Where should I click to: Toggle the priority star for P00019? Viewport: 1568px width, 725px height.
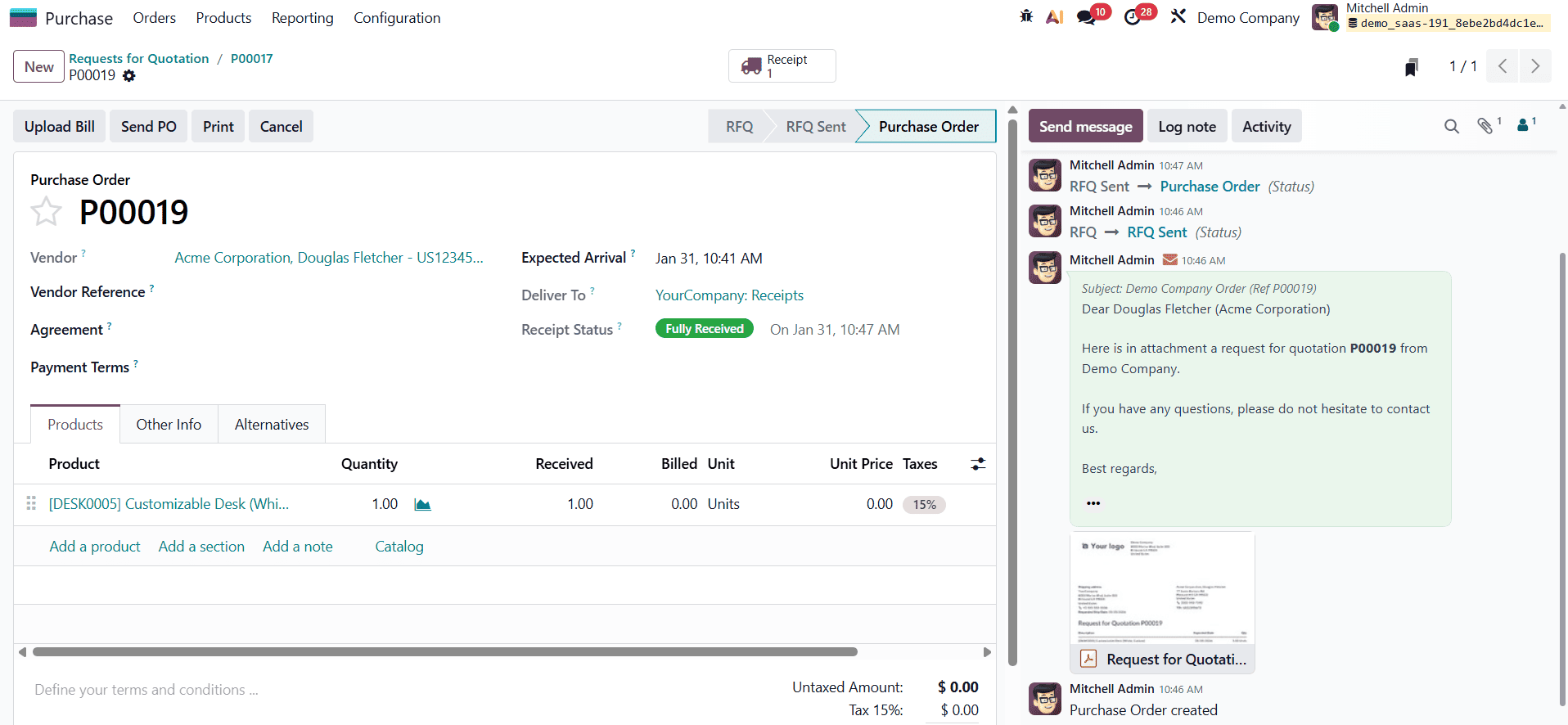click(x=47, y=212)
